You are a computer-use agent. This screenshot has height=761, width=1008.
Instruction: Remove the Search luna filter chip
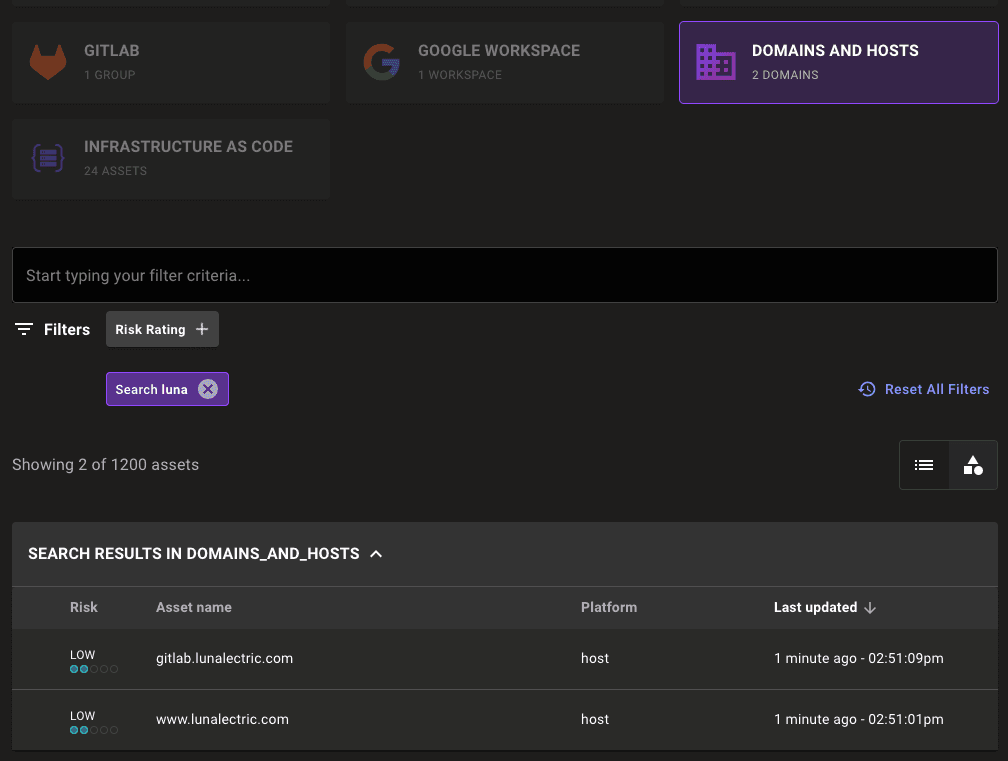tap(207, 389)
